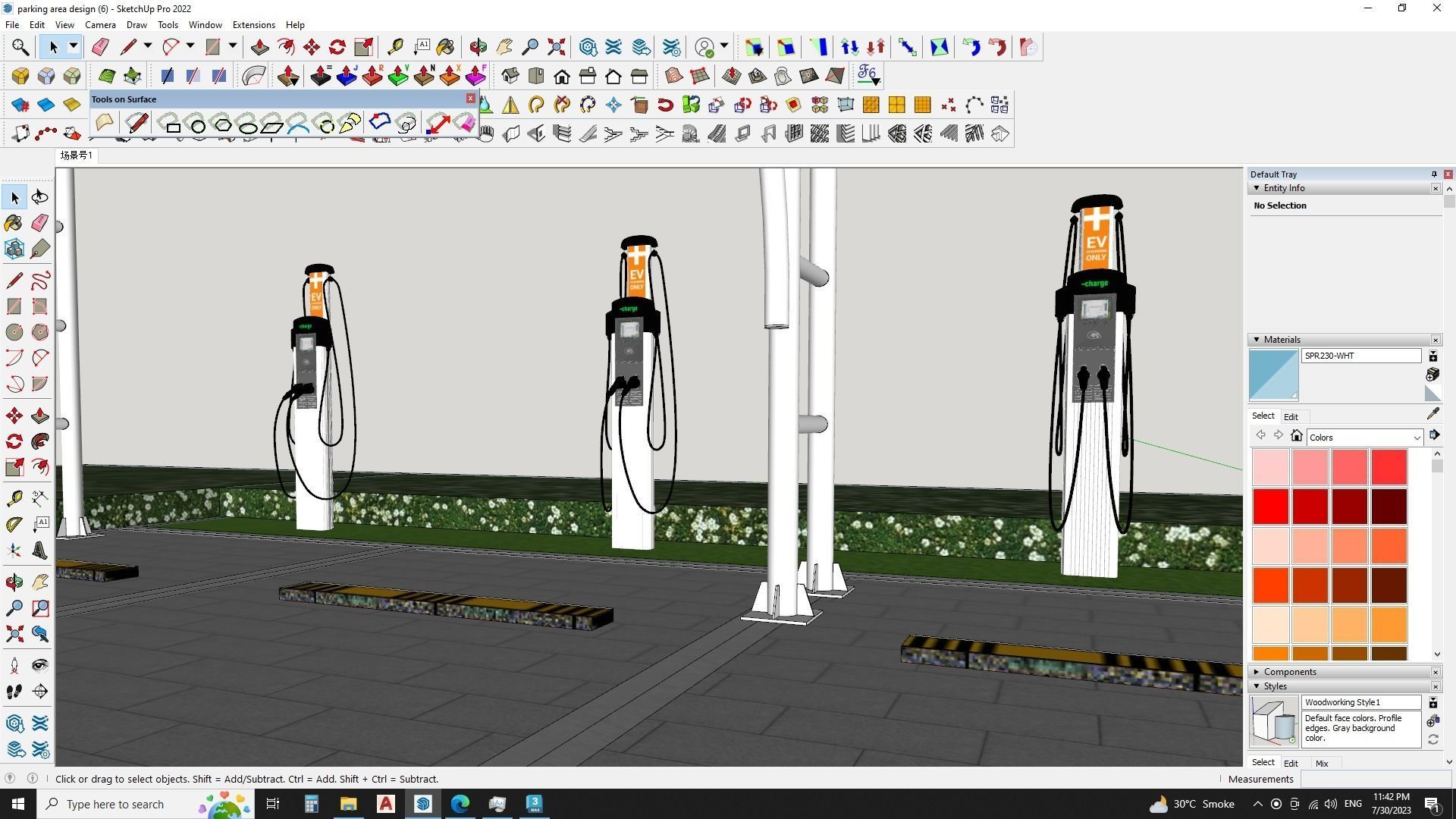
Task: Choose the Tape Measure tool
Action: [14, 498]
